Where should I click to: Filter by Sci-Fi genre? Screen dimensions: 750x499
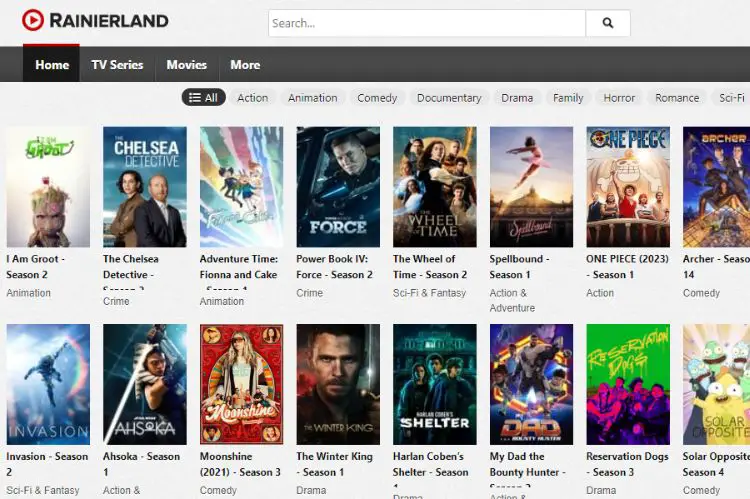tap(731, 98)
